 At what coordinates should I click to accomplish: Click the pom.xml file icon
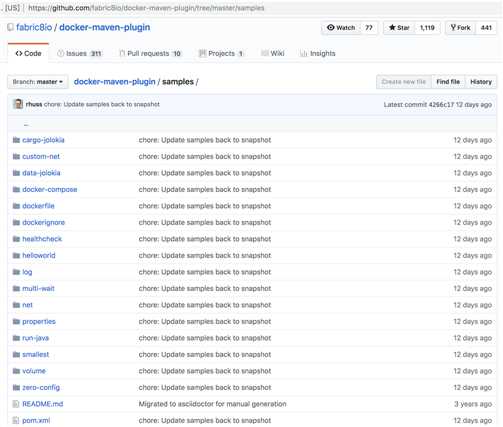click(16, 420)
